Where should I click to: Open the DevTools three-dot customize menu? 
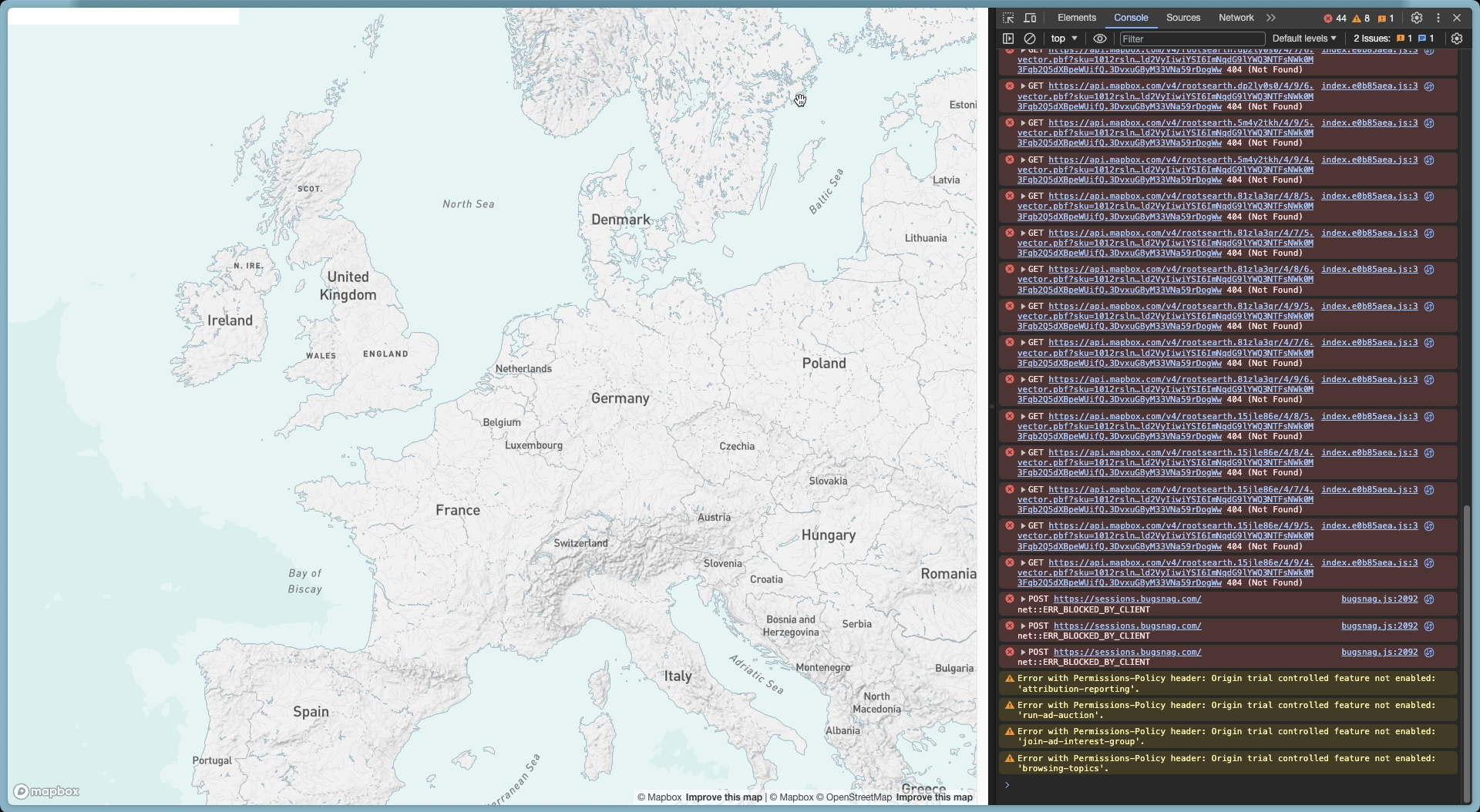1438,18
